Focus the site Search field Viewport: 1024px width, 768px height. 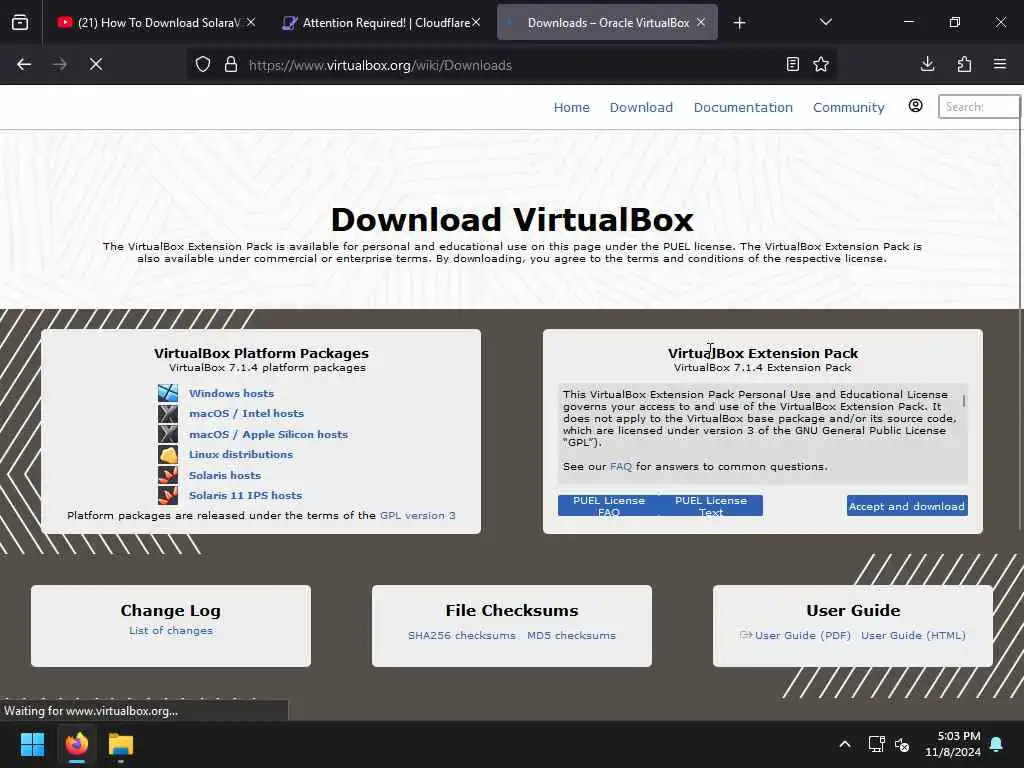978,106
